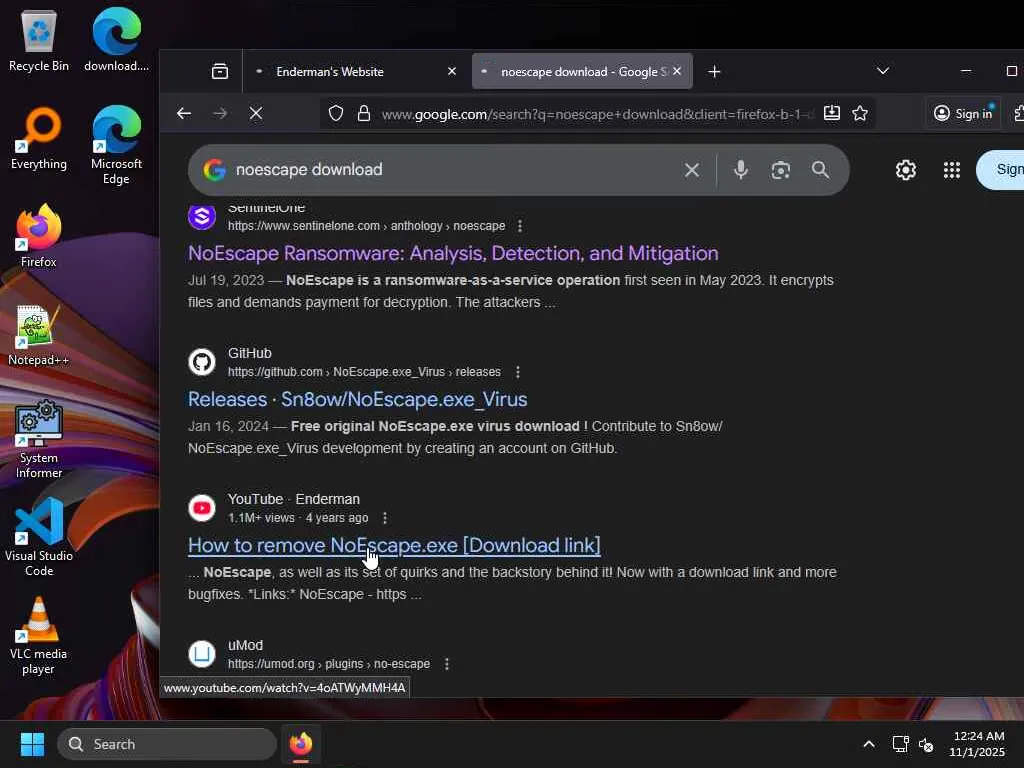
Task: Click the SentinelOne site favicon
Action: [202, 216]
